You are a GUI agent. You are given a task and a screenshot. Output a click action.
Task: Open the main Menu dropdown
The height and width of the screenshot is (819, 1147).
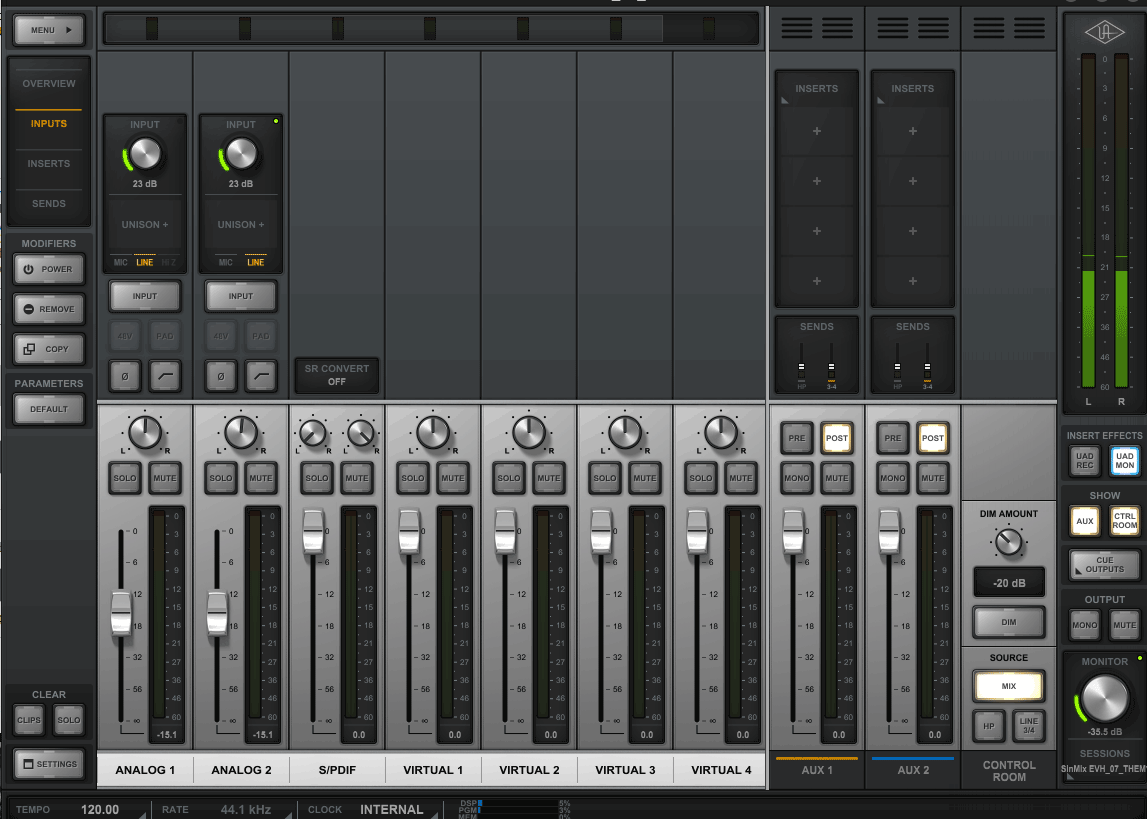(x=49, y=31)
